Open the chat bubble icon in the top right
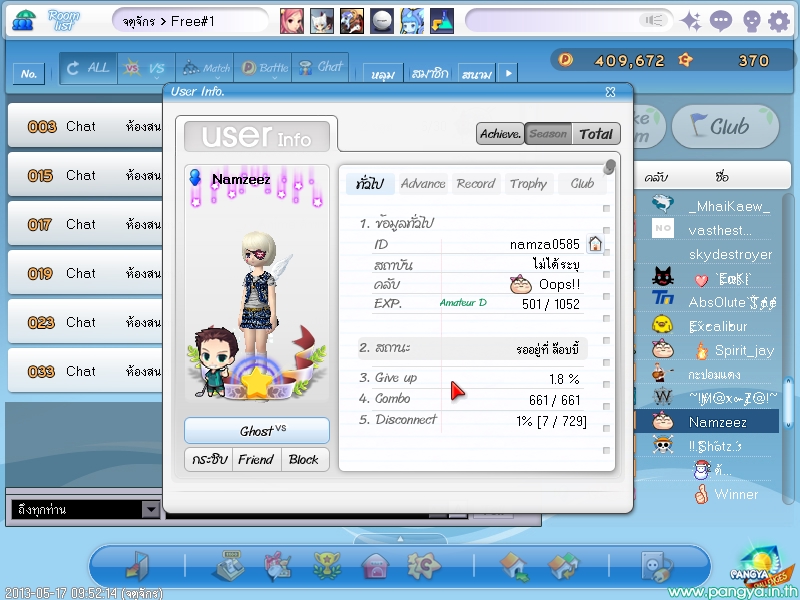This screenshot has height=600, width=800. click(721, 21)
